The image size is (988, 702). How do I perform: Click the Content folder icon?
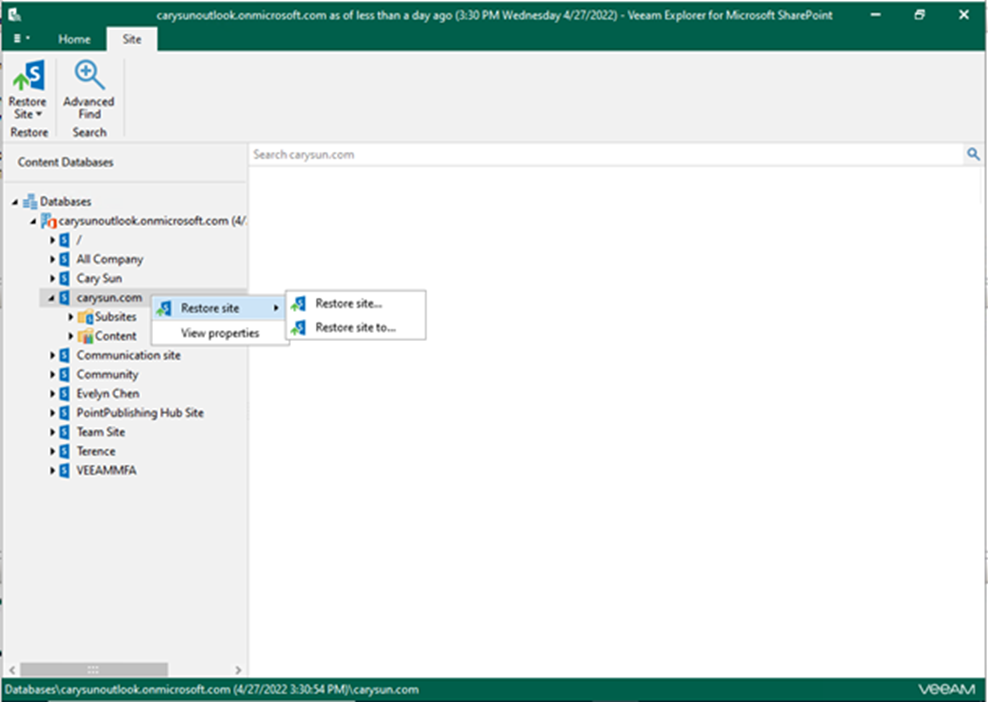pos(85,336)
